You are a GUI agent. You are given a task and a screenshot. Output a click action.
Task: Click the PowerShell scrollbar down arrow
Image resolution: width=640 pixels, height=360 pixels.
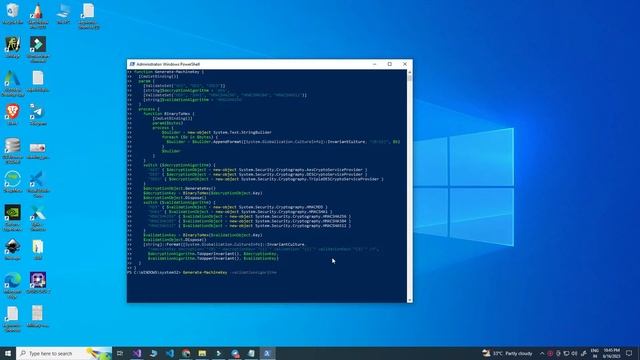click(x=409, y=300)
